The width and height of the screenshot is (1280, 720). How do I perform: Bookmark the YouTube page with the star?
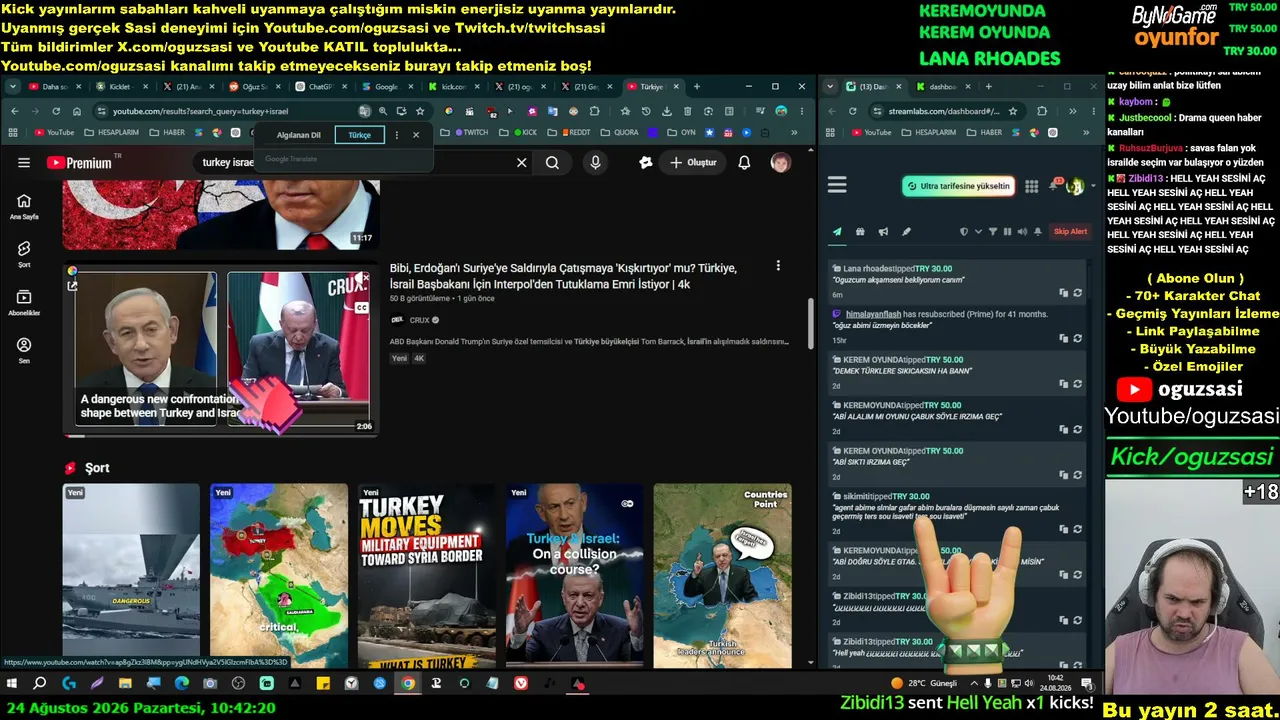420,111
